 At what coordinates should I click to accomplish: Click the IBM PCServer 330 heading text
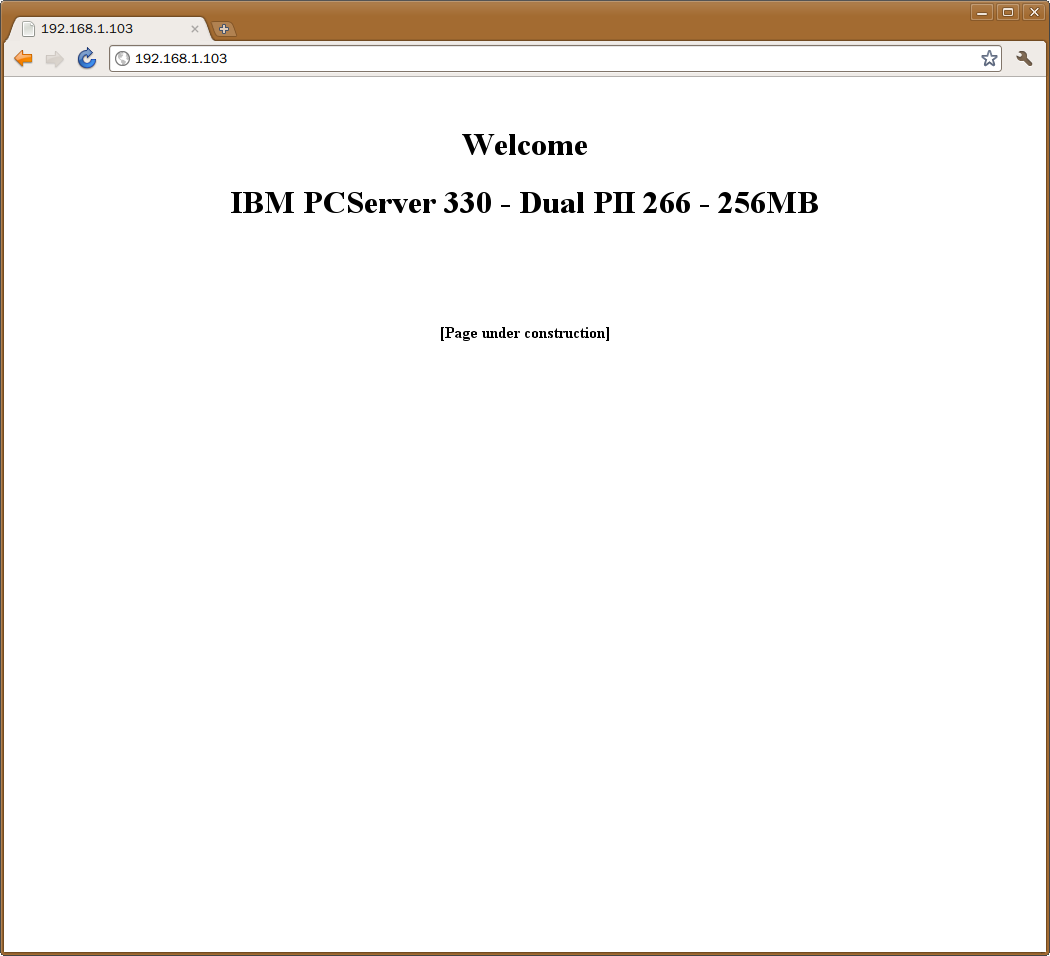(x=525, y=203)
